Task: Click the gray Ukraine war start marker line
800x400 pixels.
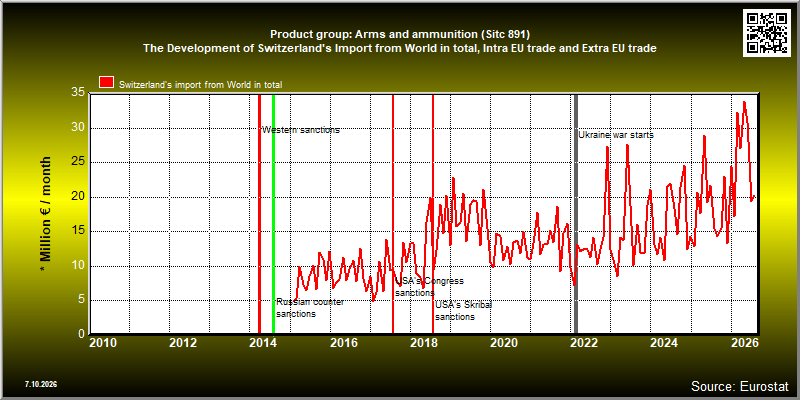Action: click(576, 214)
